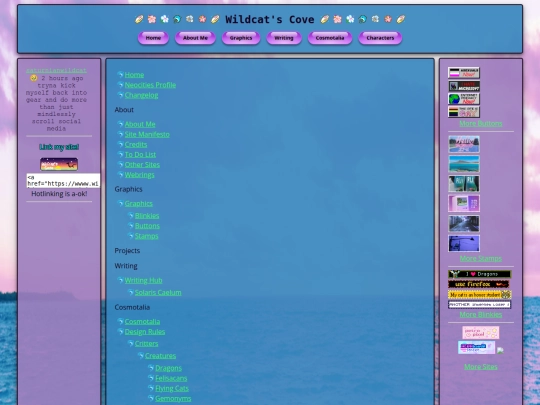Screen dimensions: 540x405
Task: Click the Hotlinking is a-ok! text
Action: 59,194
